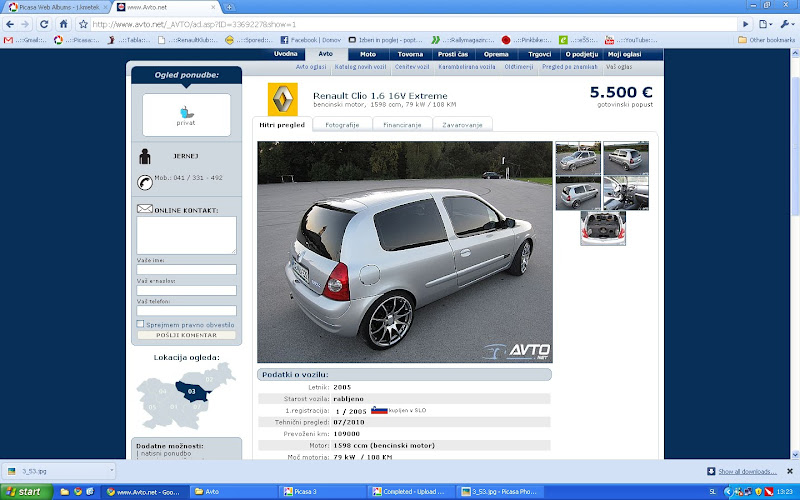Switch to Picasa Web Albums tab
The width and height of the screenshot is (800, 500).
pos(55,7)
